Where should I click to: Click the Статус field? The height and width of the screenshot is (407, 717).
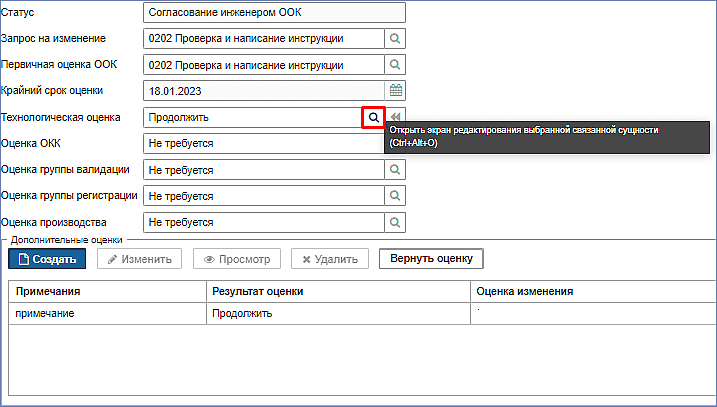[x=274, y=13]
